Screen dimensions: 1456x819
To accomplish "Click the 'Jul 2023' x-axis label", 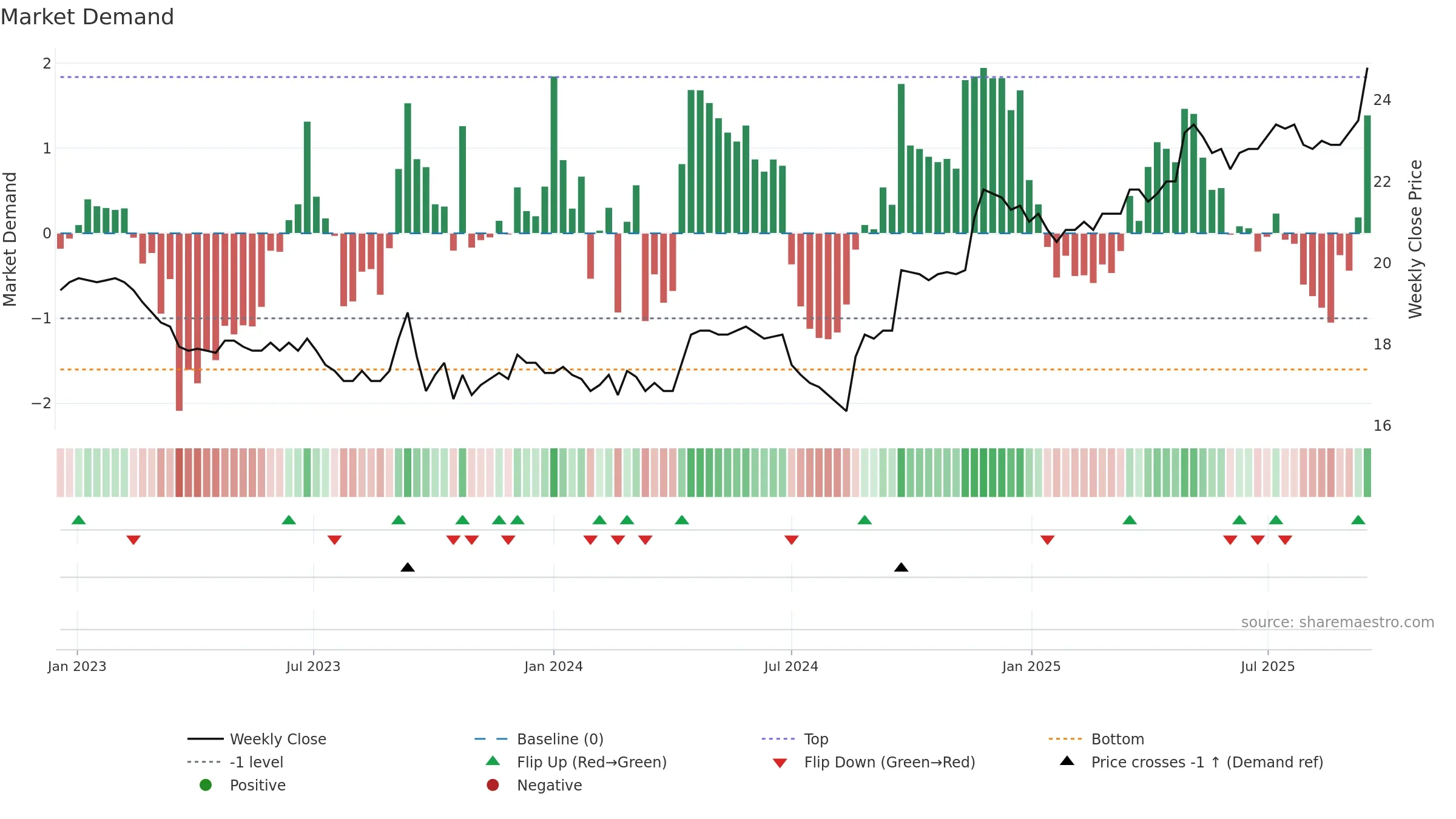I will click(313, 666).
